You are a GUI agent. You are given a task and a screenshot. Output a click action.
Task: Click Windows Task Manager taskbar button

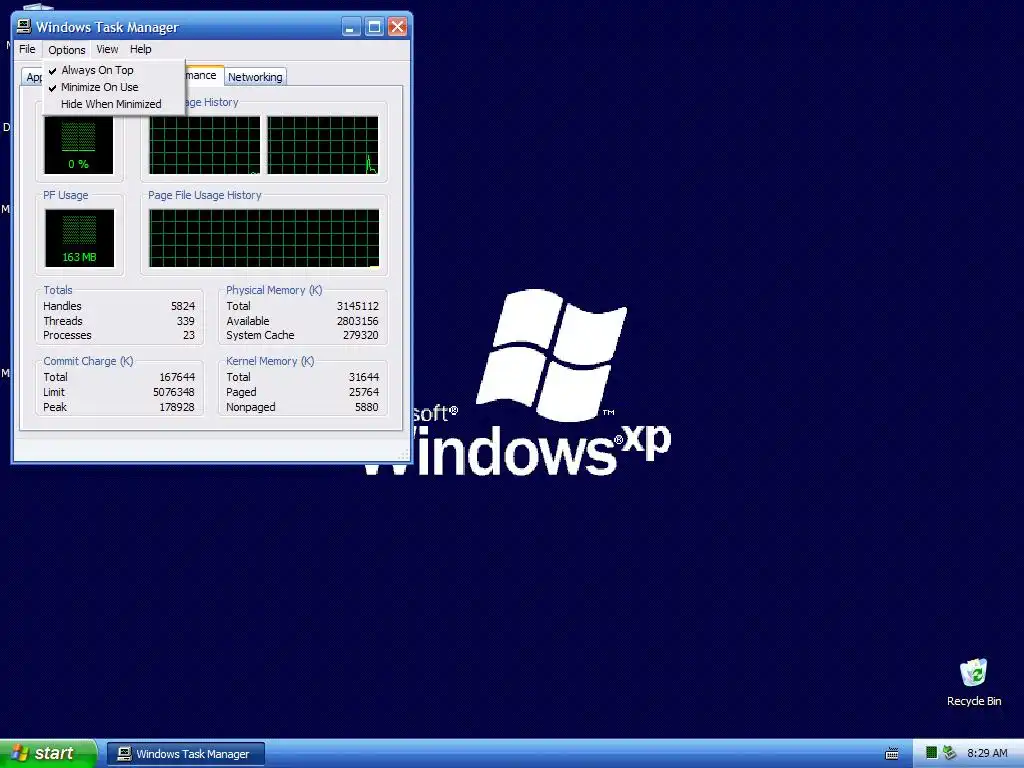(185, 754)
